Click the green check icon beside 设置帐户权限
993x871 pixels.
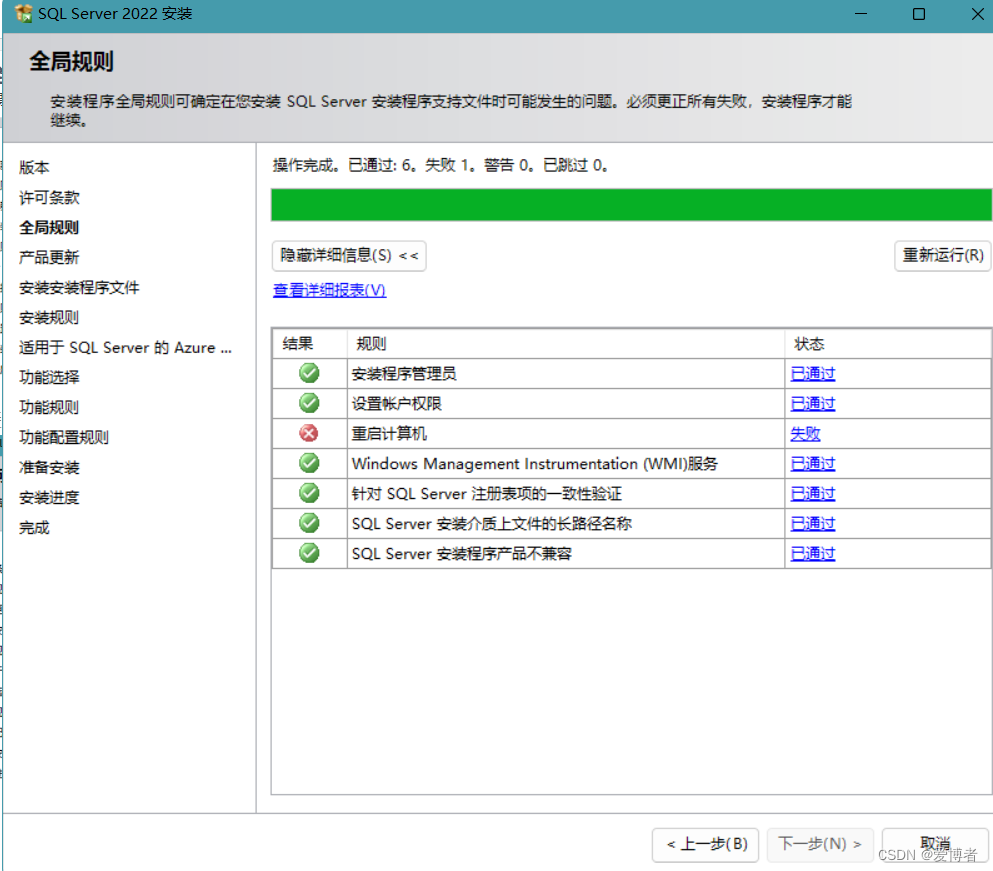(x=309, y=403)
